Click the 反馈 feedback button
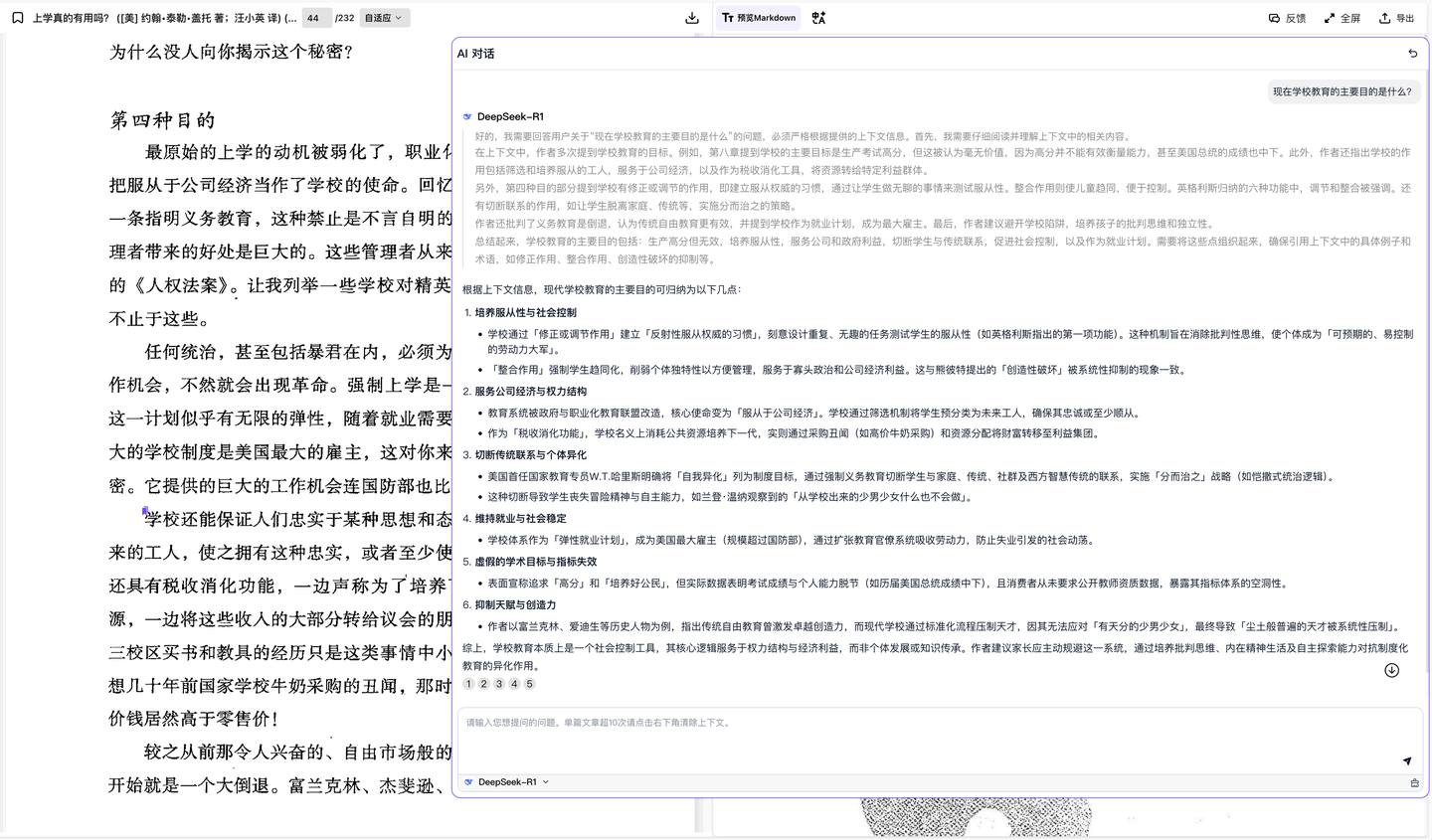 (1287, 18)
